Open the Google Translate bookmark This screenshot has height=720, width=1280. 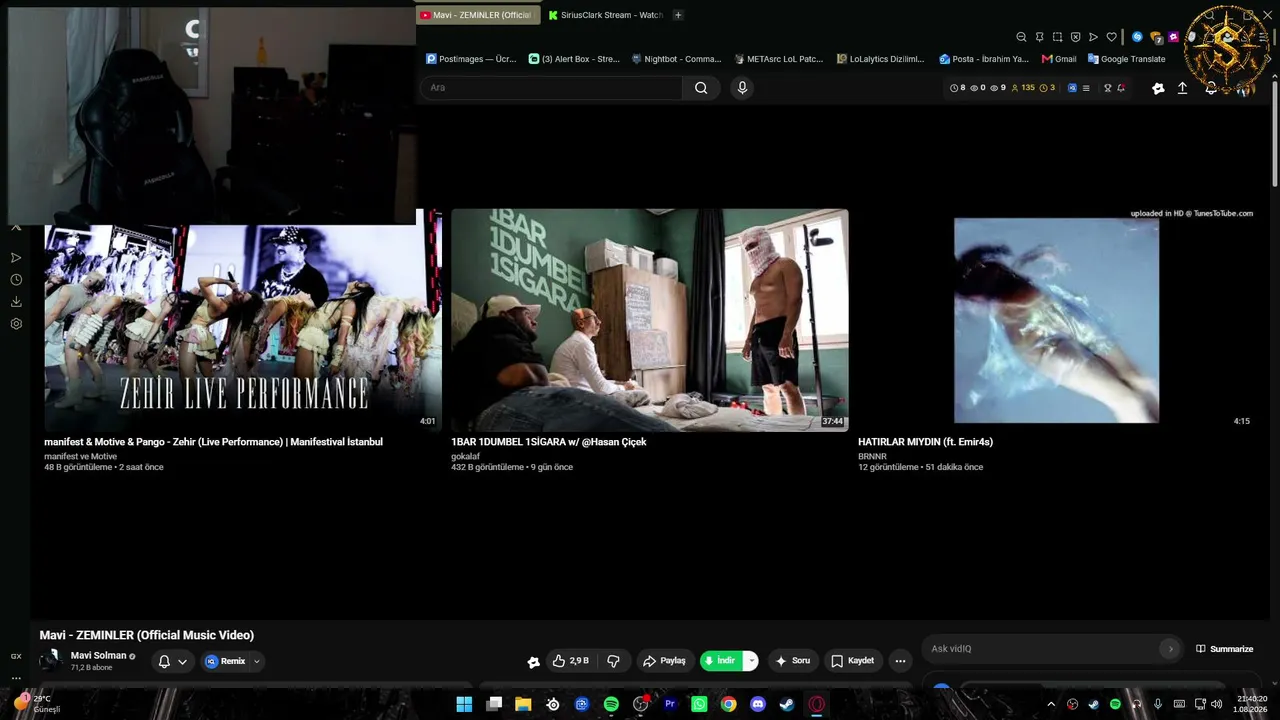[1127, 59]
